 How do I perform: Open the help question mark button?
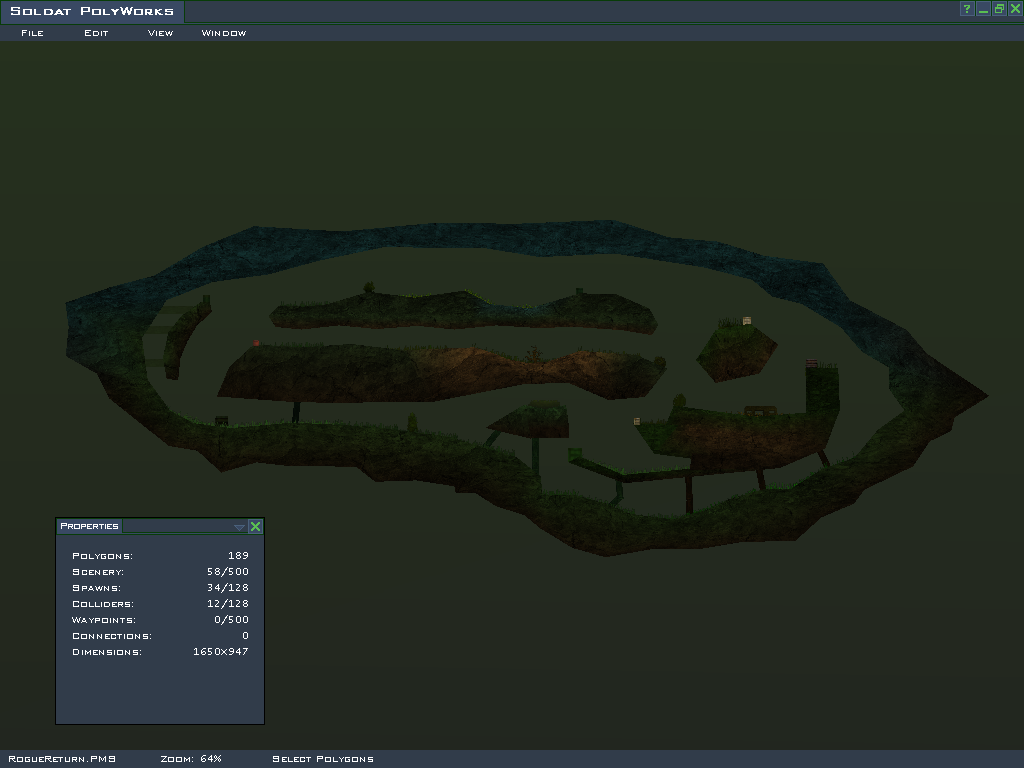(x=967, y=9)
